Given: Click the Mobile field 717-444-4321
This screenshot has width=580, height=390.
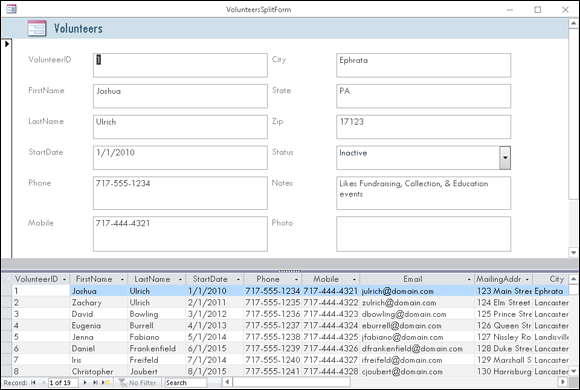Looking at the screenshot, I should coord(180,234).
